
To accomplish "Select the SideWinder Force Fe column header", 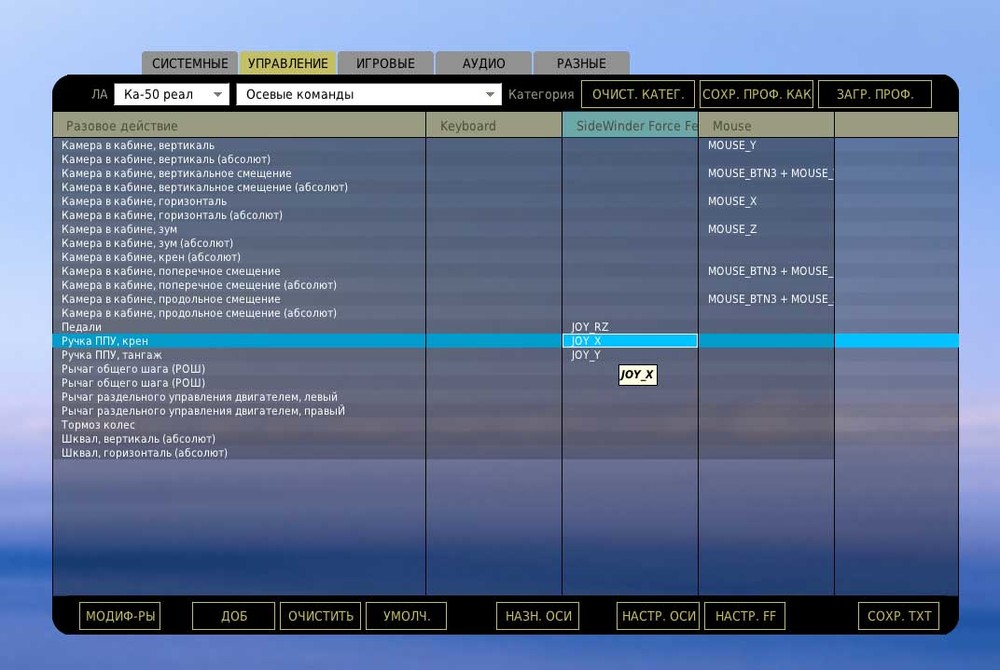I will pyautogui.click(x=630, y=126).
